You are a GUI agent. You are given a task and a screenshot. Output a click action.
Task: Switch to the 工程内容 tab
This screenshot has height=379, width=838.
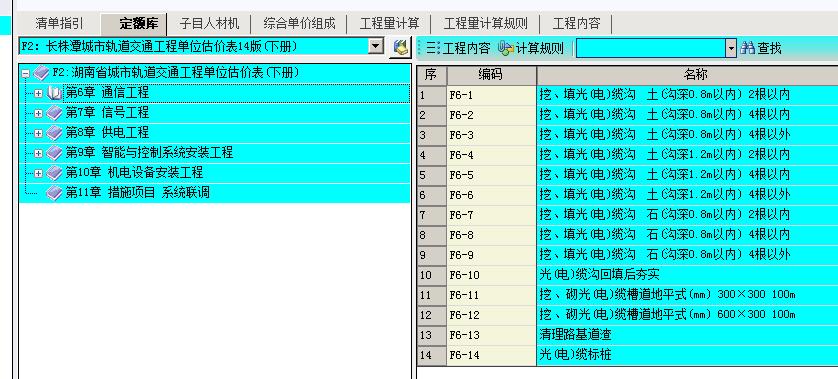click(576, 24)
